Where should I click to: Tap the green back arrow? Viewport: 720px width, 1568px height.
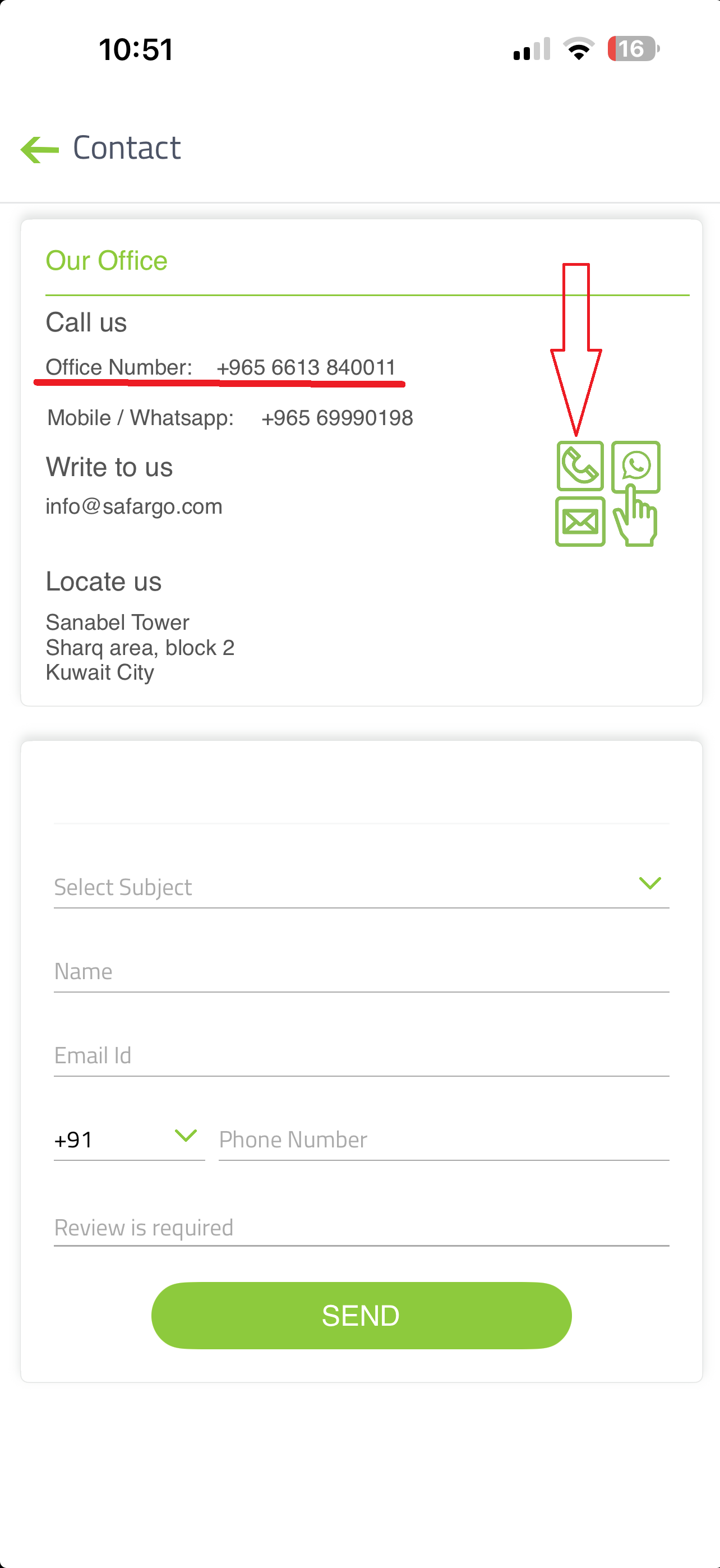[40, 149]
